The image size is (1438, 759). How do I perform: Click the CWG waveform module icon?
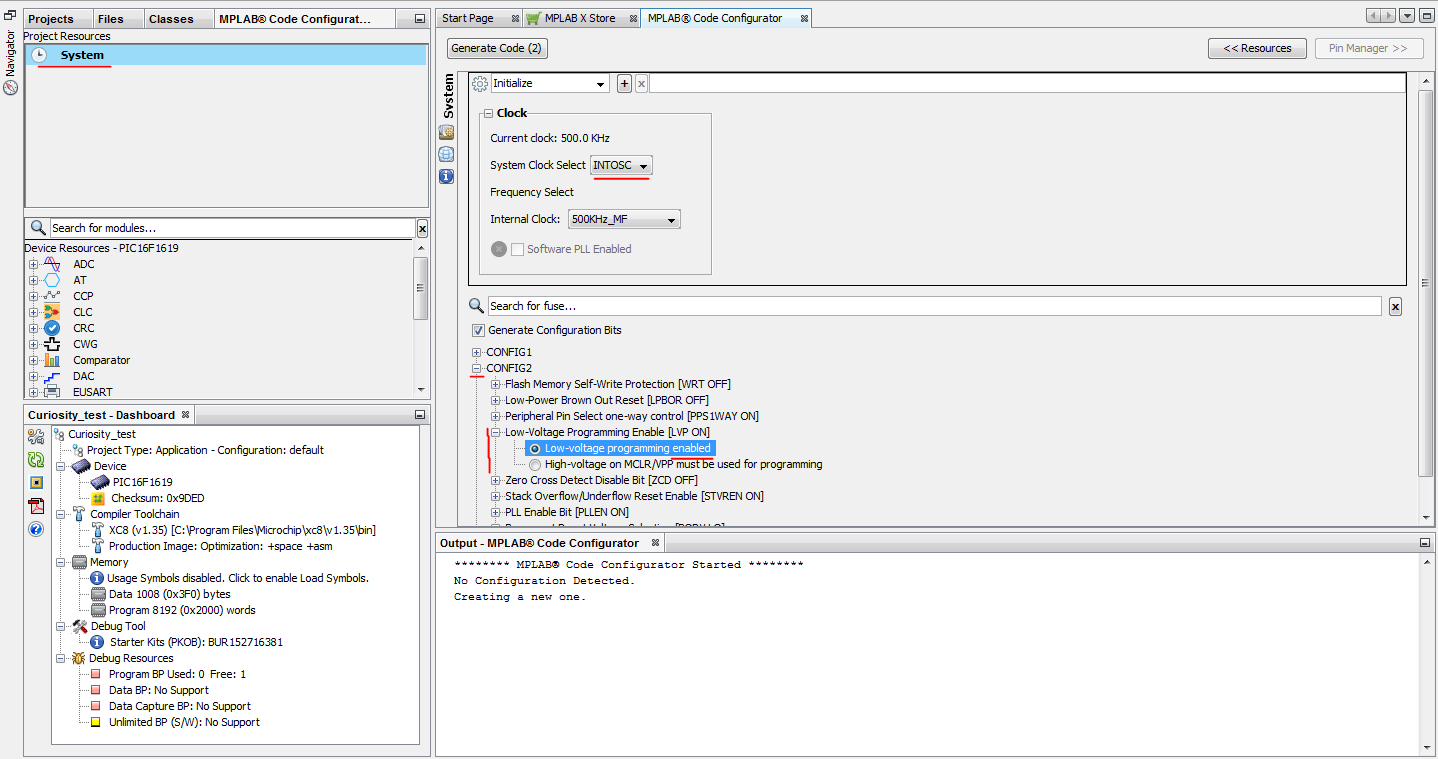pyautogui.click(x=52, y=344)
